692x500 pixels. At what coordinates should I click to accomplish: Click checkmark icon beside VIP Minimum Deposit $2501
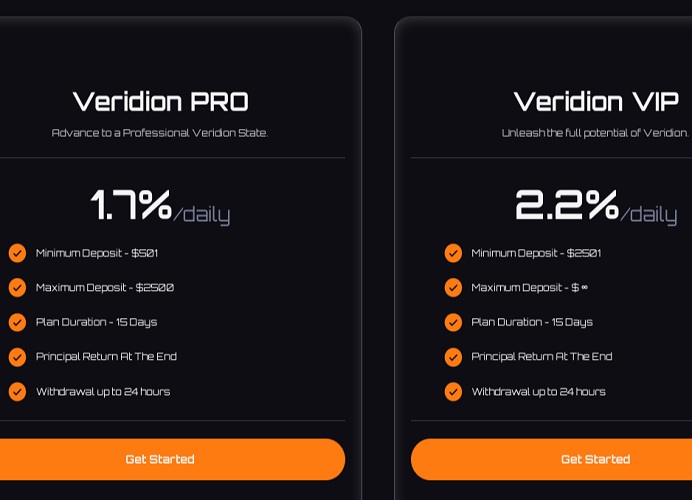tap(453, 253)
